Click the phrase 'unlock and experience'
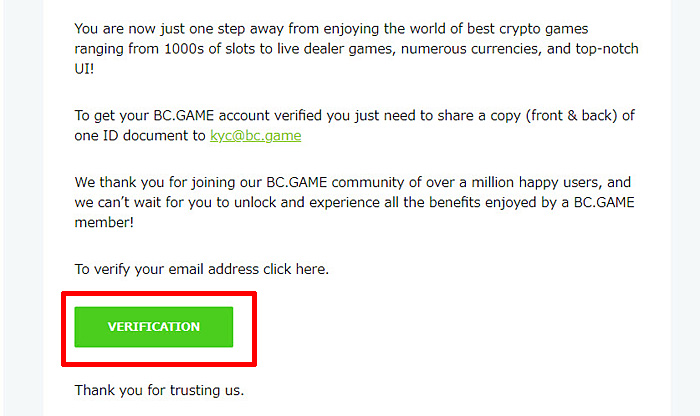Image resolution: width=700 pixels, height=416 pixels. 307,203
